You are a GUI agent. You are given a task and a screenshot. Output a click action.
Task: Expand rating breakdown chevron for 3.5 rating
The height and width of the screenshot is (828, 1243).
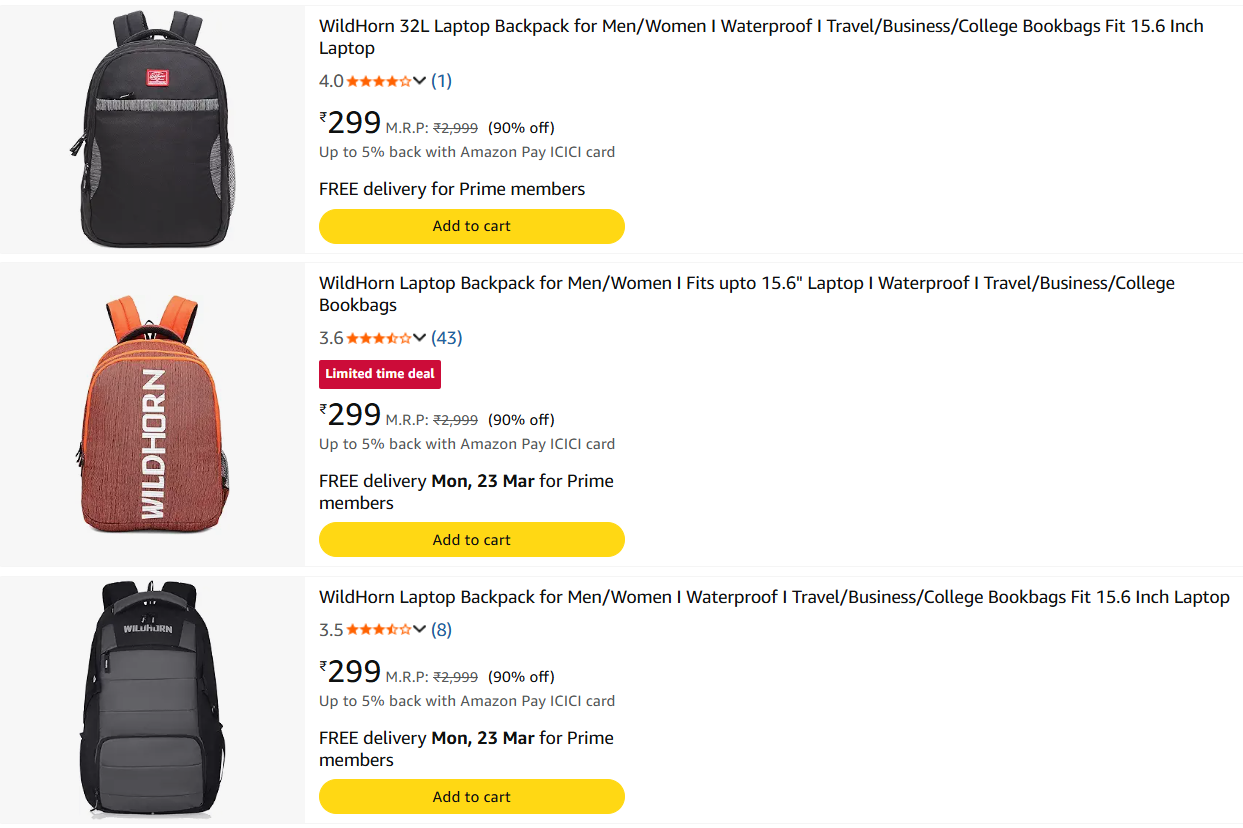[420, 630]
